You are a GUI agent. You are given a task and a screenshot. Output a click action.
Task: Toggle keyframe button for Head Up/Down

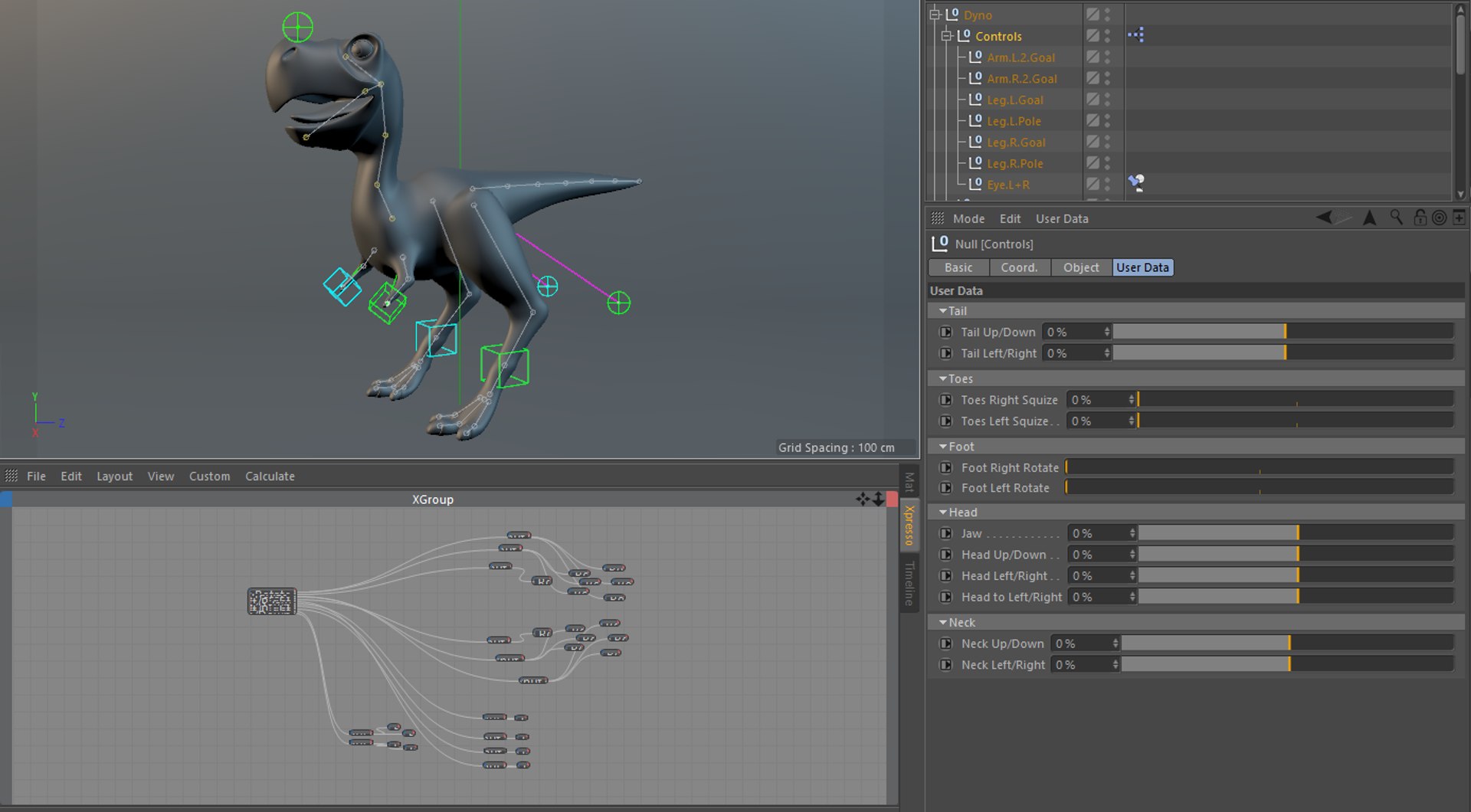[946, 555]
